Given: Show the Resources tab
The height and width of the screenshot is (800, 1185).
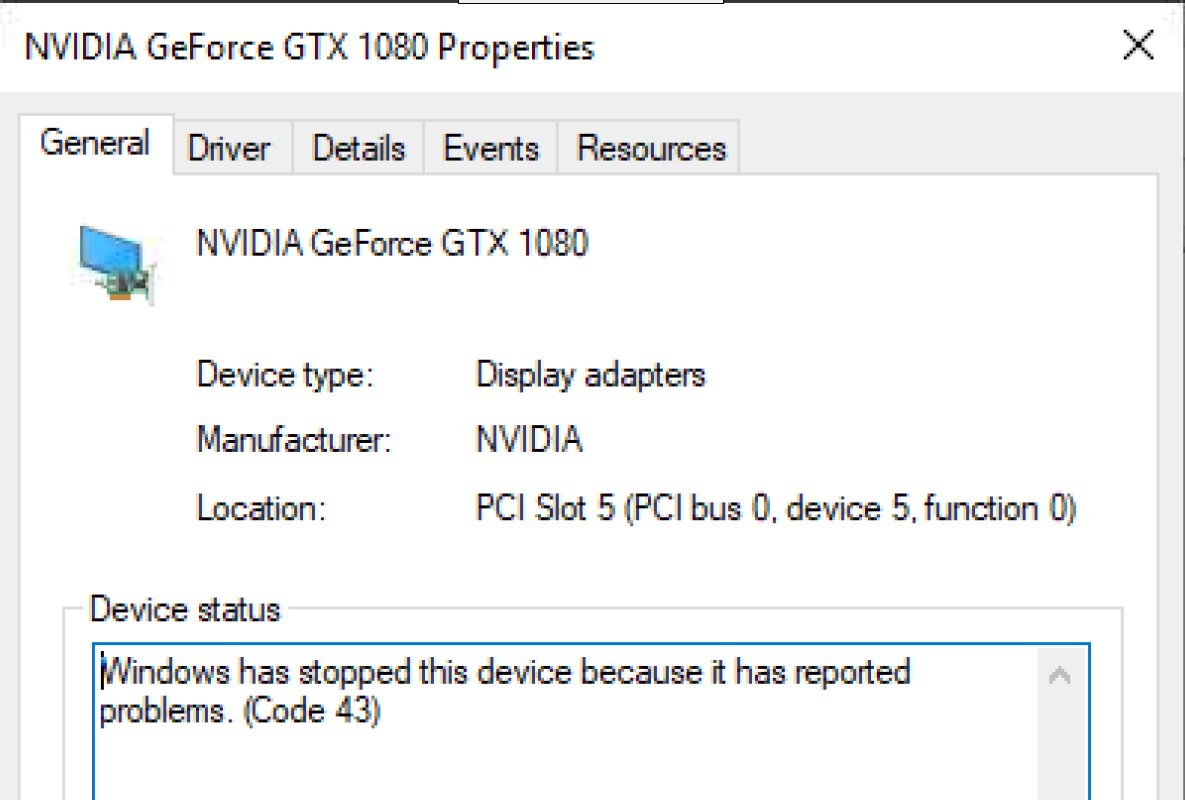Looking at the screenshot, I should [651, 149].
